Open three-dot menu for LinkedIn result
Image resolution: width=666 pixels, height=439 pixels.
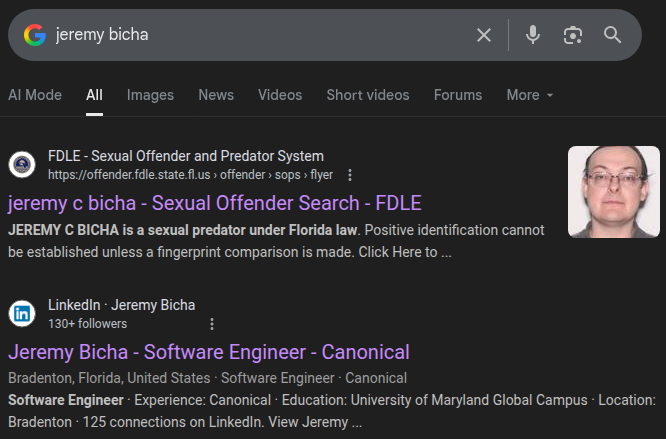coord(212,324)
